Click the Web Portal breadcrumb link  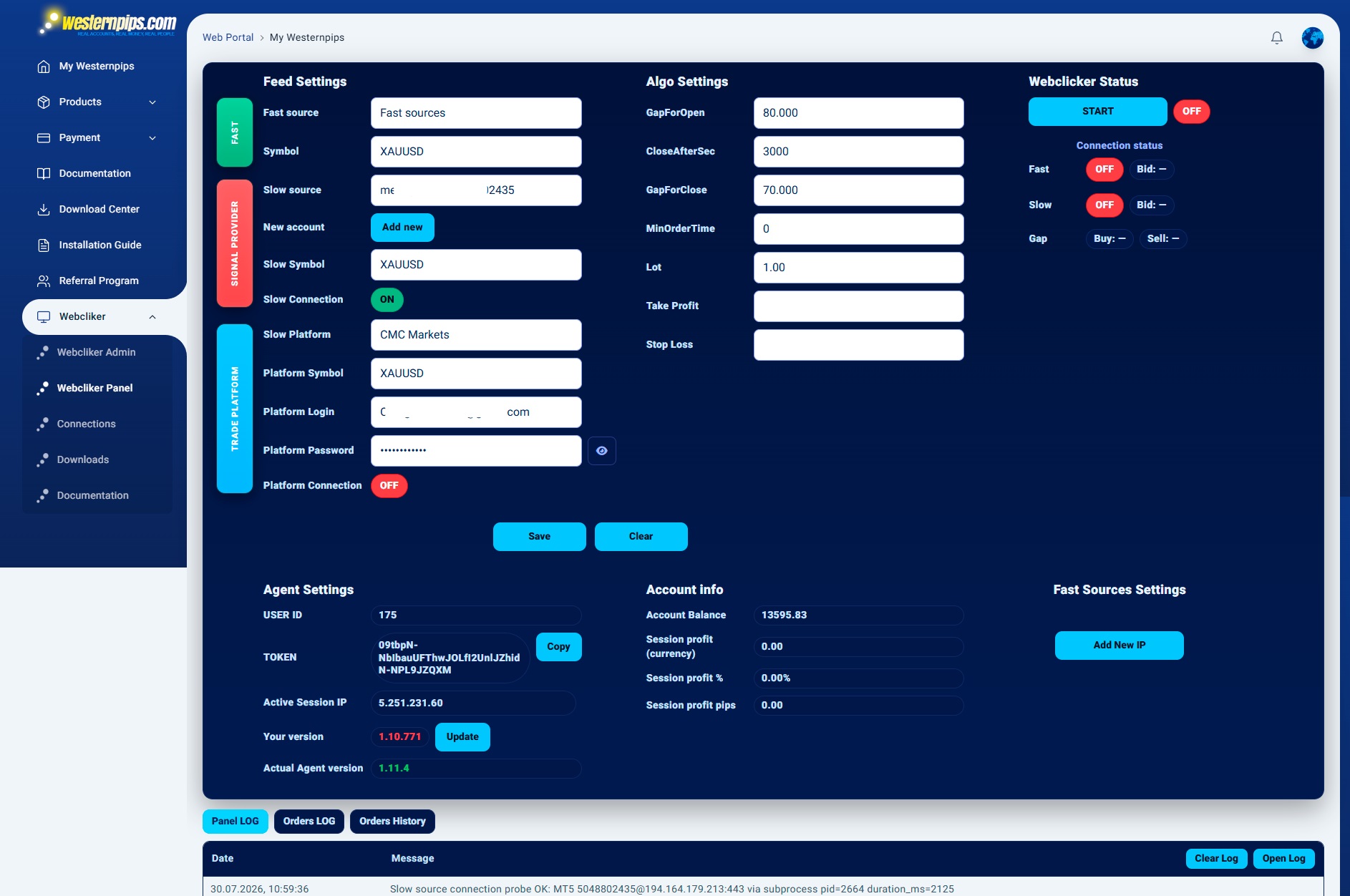(228, 37)
